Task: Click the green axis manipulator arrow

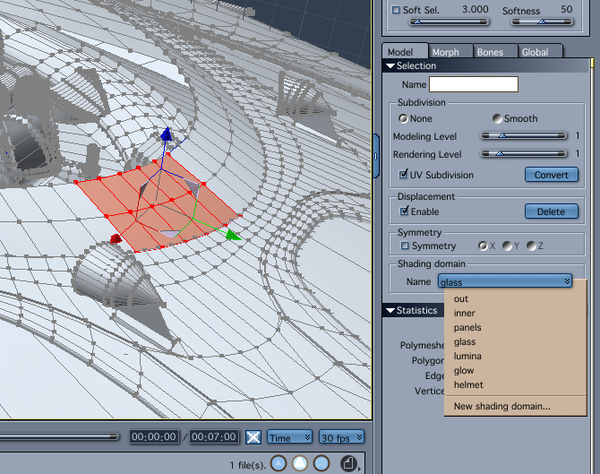Action: pos(233,235)
